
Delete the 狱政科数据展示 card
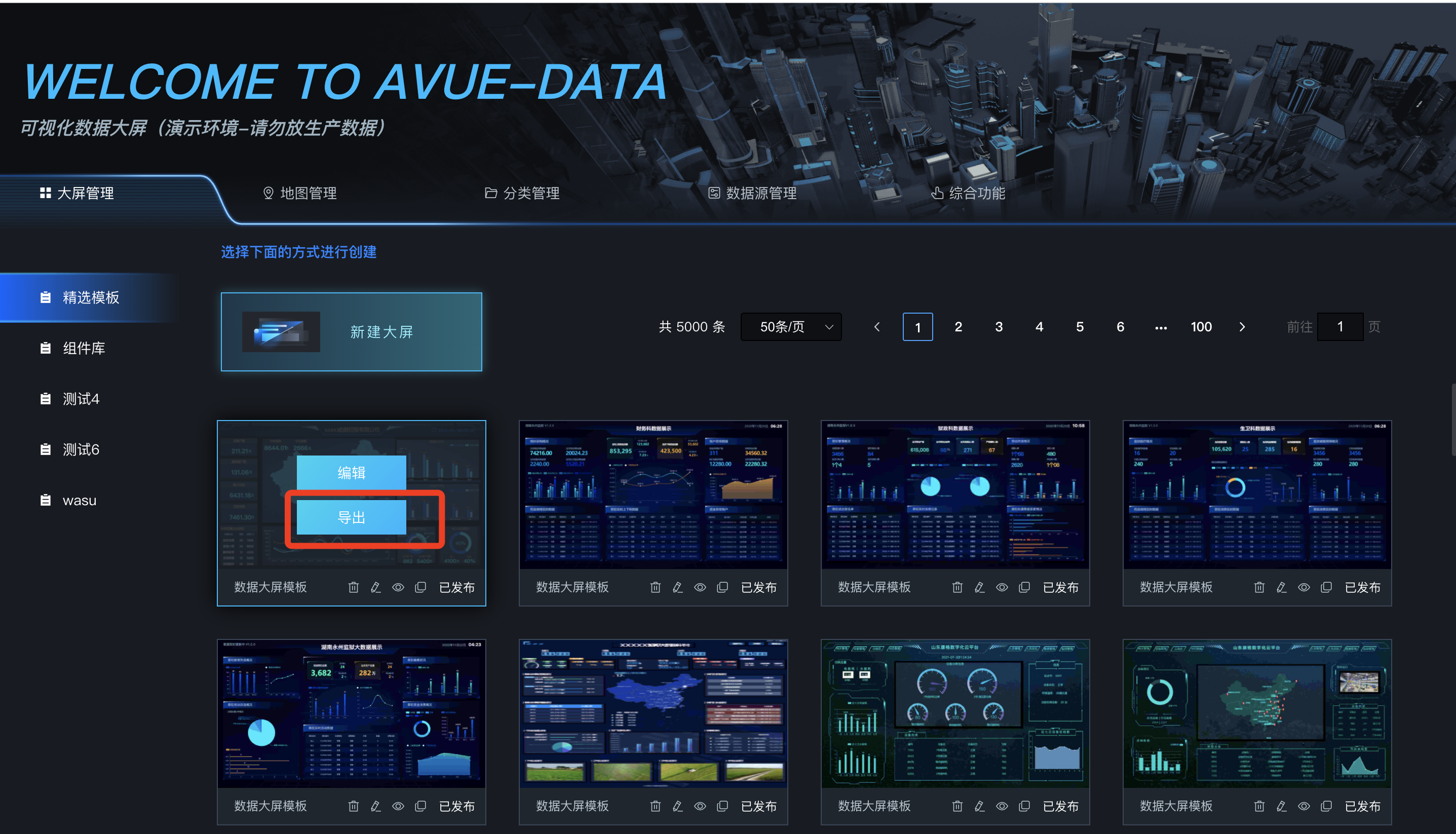(957, 587)
